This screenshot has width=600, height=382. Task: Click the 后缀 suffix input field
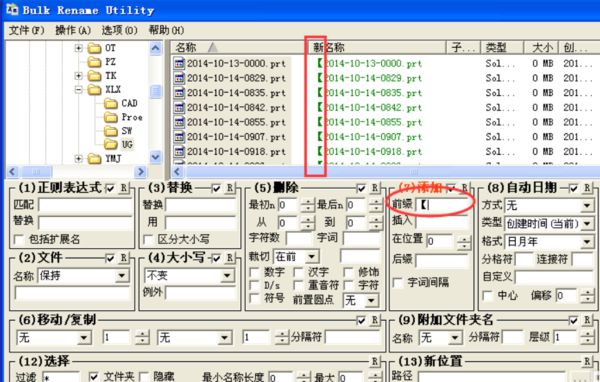(x=442, y=261)
